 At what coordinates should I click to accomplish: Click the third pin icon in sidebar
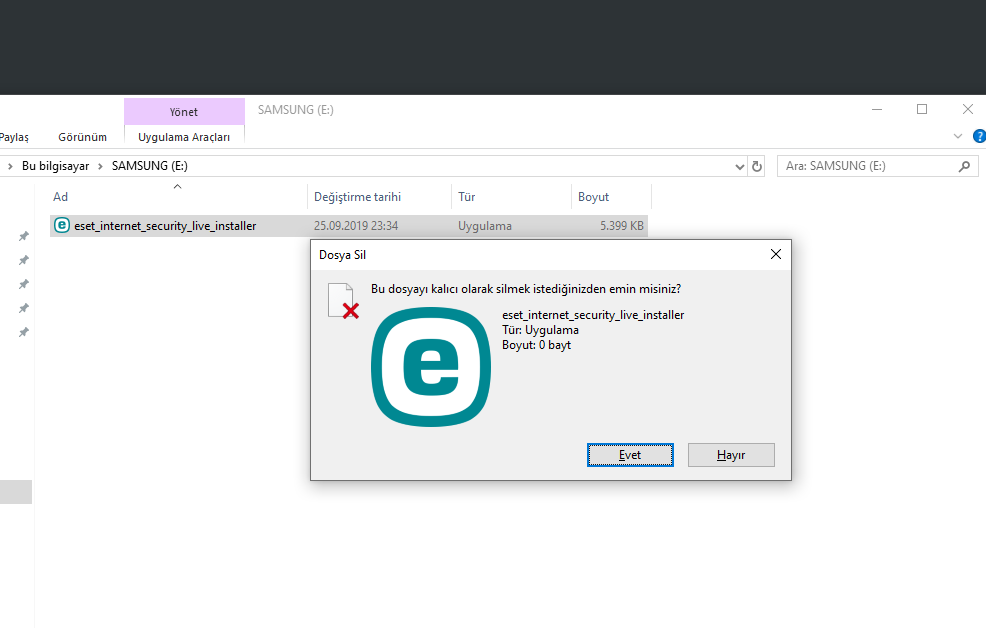(24, 284)
